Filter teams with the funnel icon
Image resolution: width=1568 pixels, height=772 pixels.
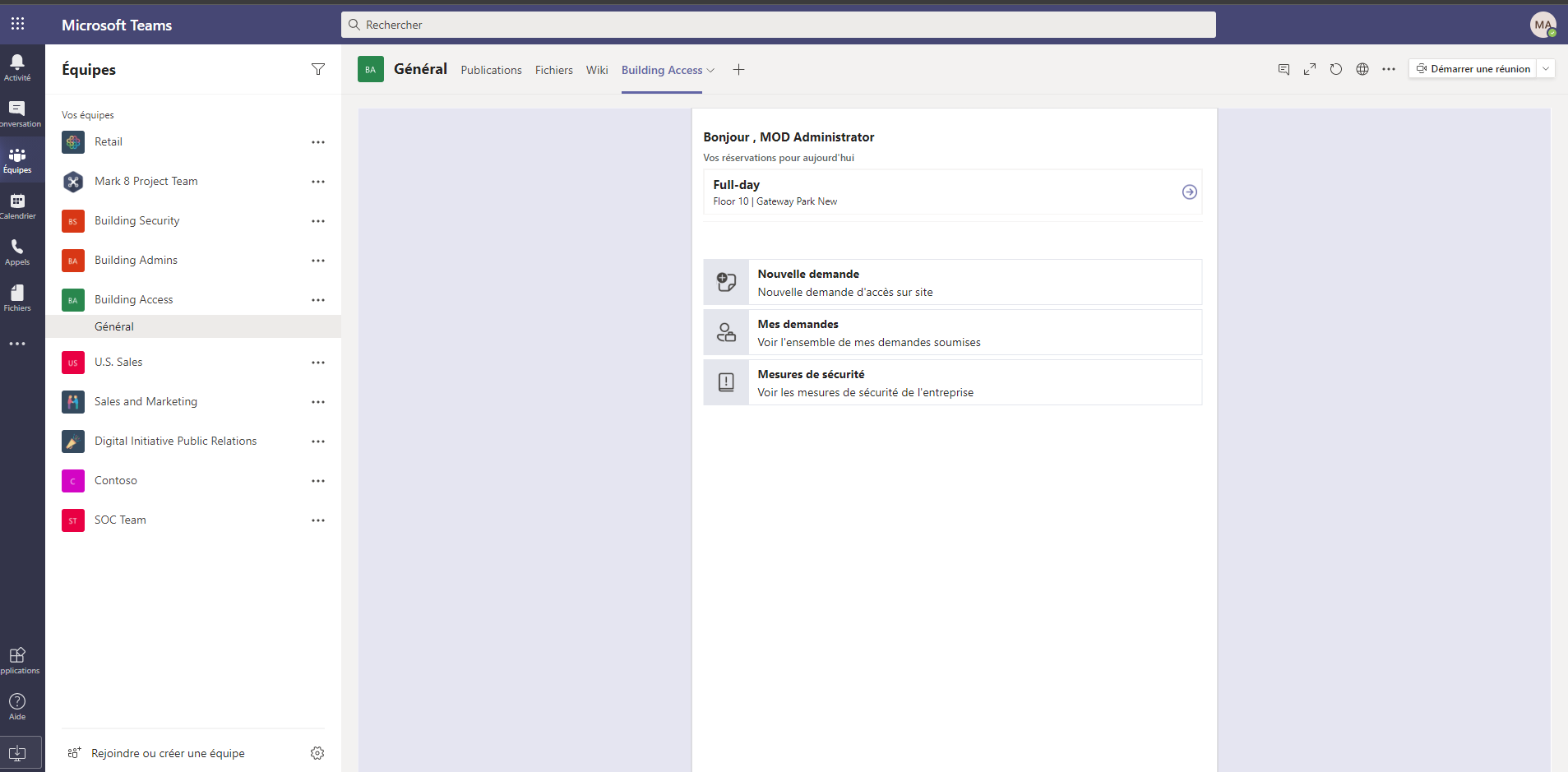318,69
